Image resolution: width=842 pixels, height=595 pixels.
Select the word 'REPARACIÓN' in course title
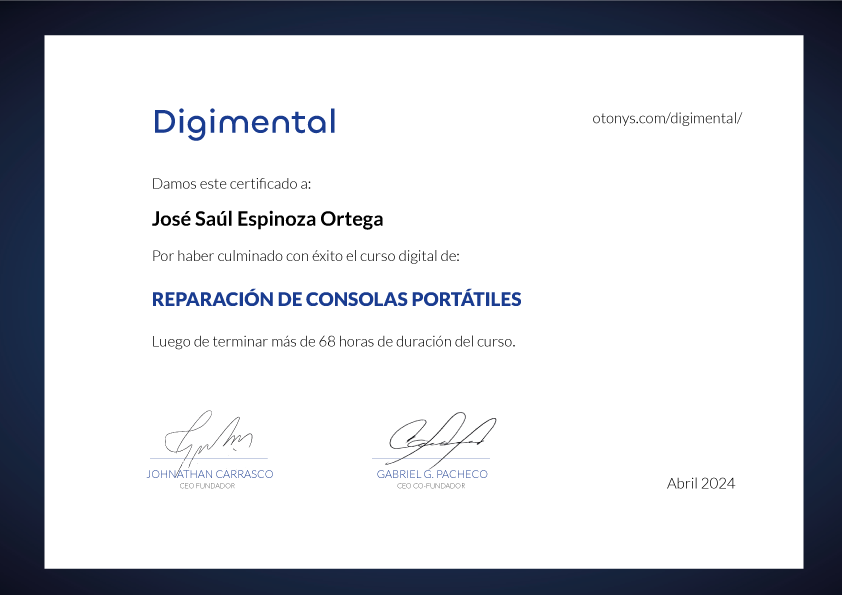click(x=212, y=299)
